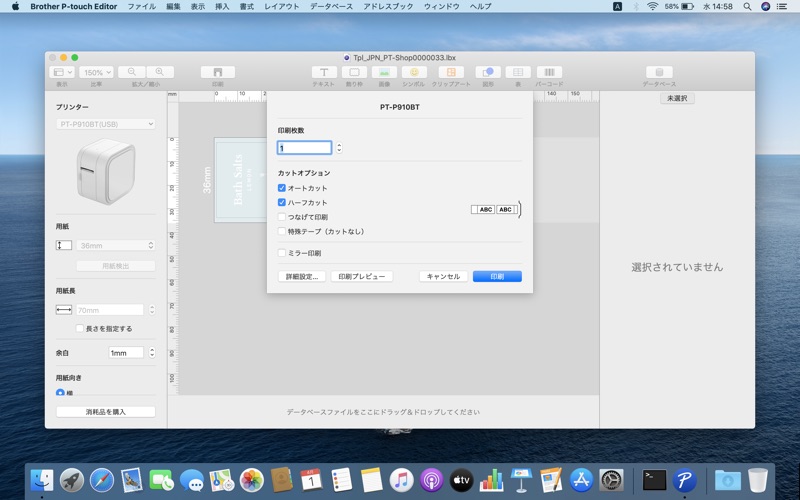Click the Wi-Fi icon in menu bar

tap(652, 7)
